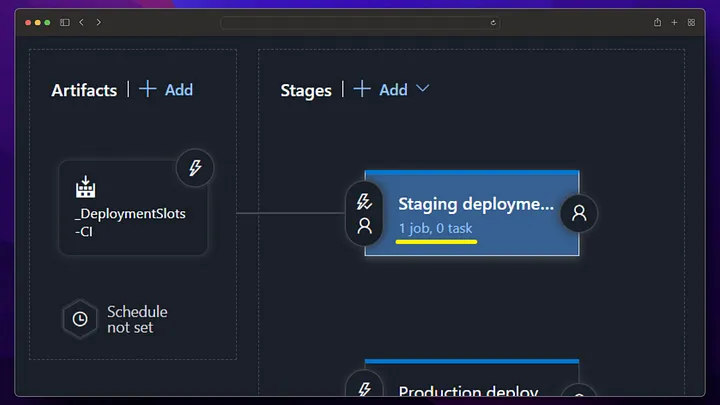Expand the Stages Add dropdown chevron
Image resolution: width=720 pixels, height=405 pixels.
pyautogui.click(x=422, y=88)
